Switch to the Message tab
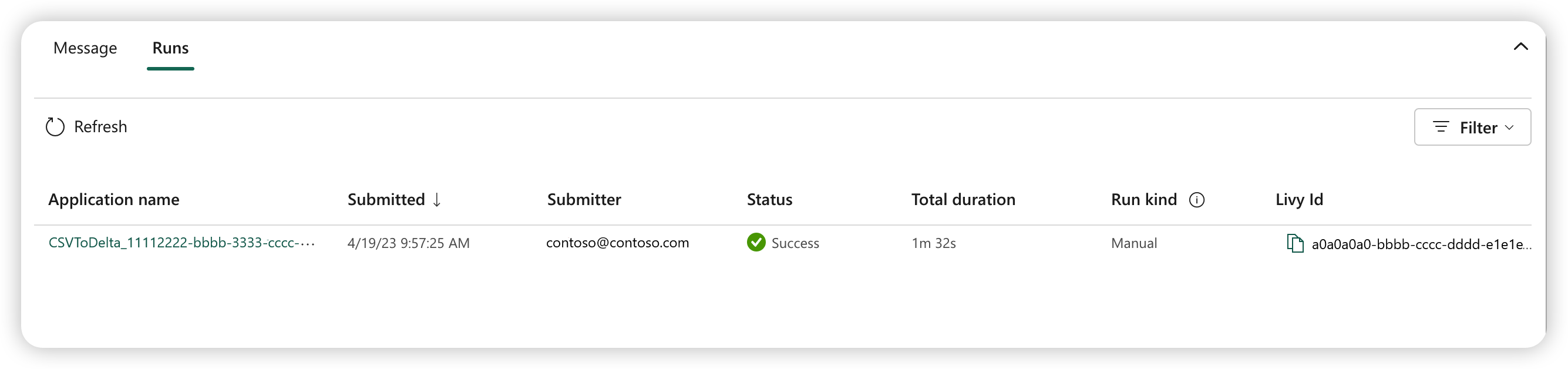1568x369 pixels. [85, 48]
